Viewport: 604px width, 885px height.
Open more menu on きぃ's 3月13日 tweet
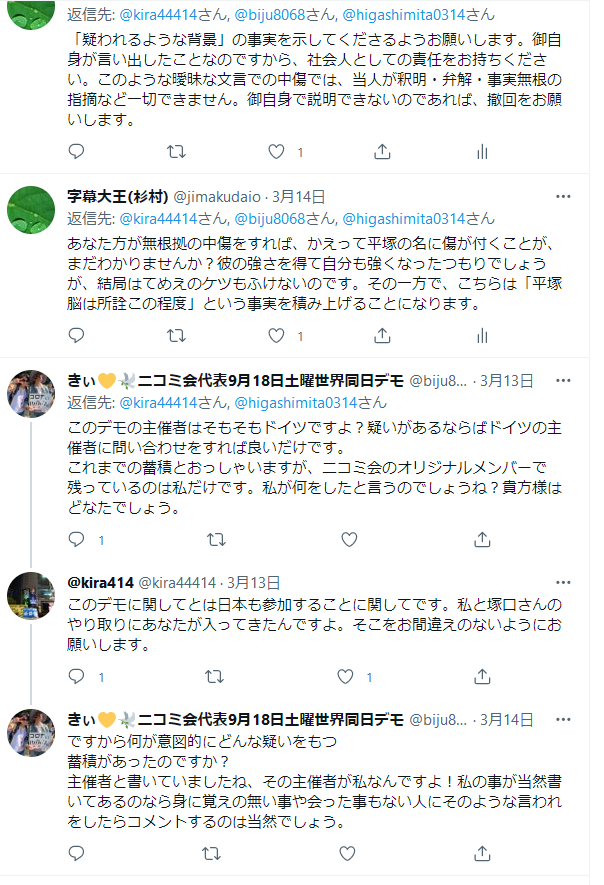point(564,381)
